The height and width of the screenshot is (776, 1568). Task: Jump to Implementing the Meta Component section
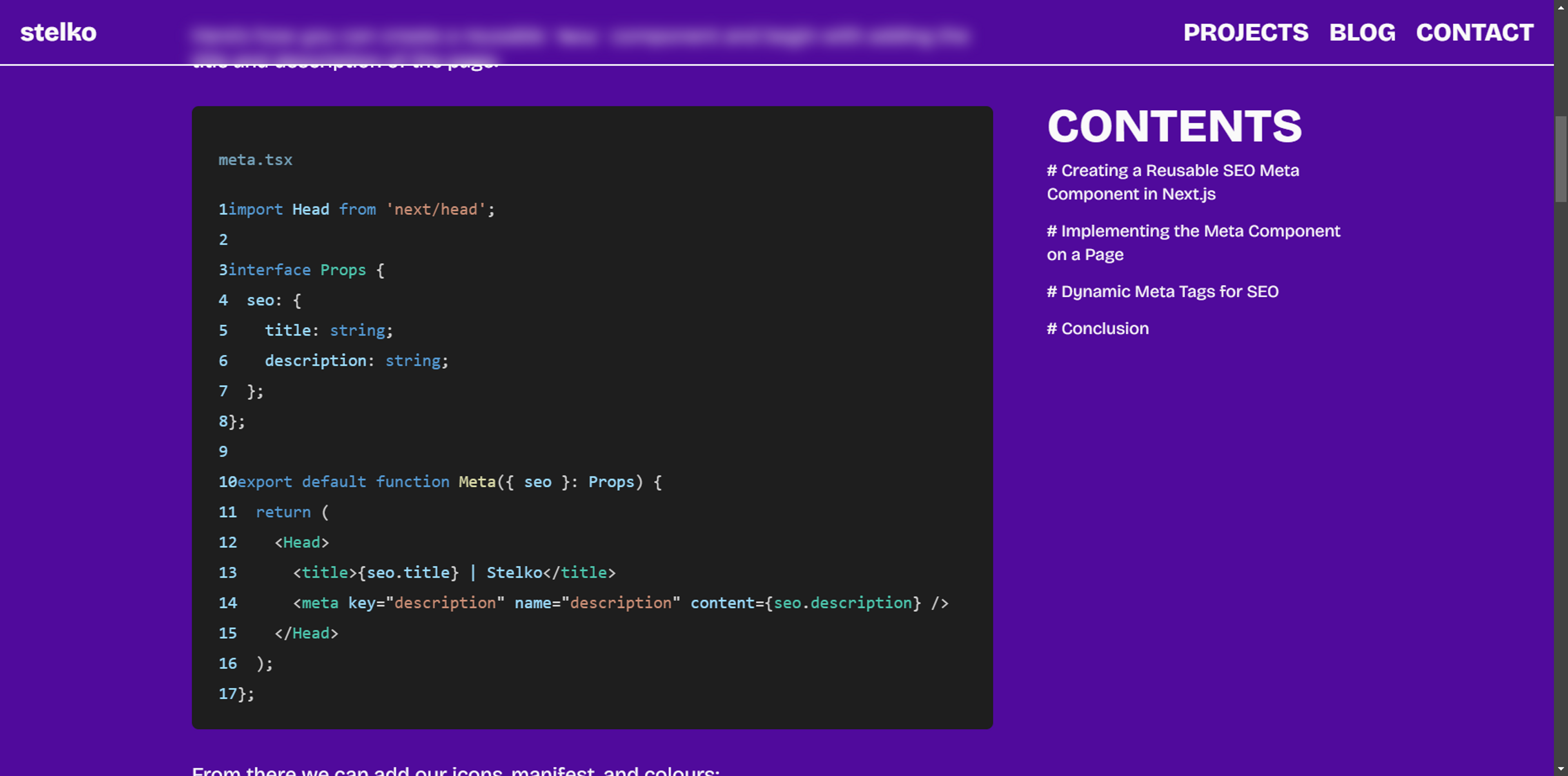(x=1193, y=243)
